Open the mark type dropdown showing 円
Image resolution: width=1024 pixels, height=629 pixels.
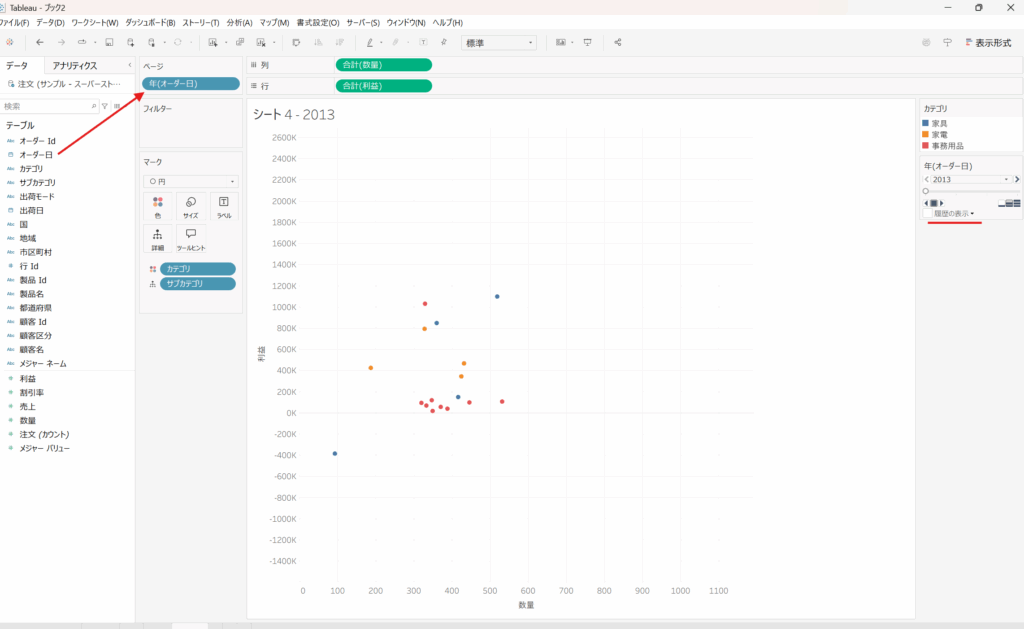(190, 181)
